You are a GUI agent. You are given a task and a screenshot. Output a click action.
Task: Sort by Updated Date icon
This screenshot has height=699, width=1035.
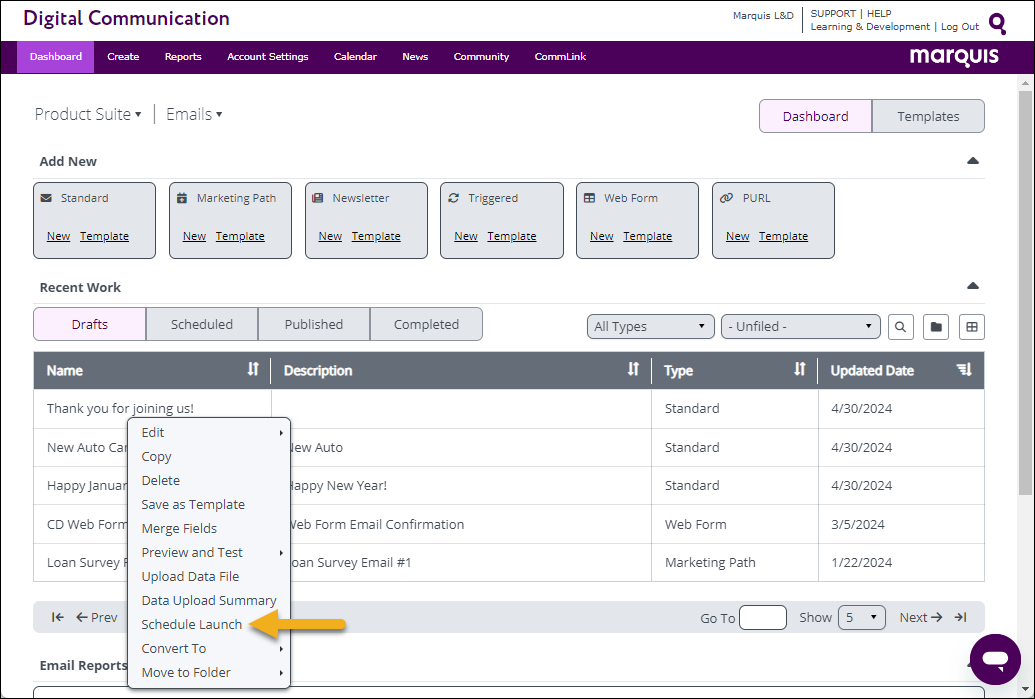tap(964, 370)
